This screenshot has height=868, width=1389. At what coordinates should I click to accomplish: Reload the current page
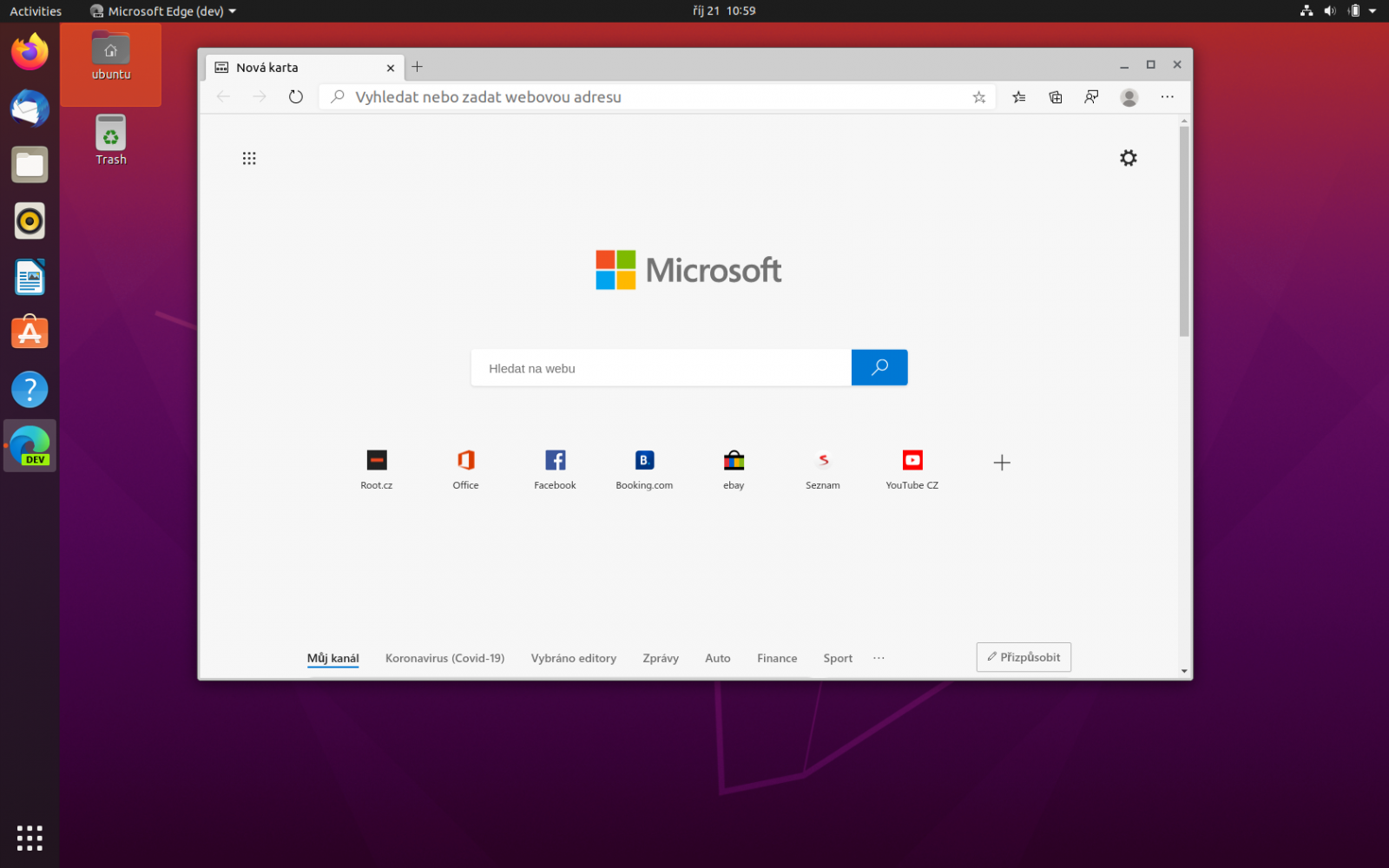[295, 96]
